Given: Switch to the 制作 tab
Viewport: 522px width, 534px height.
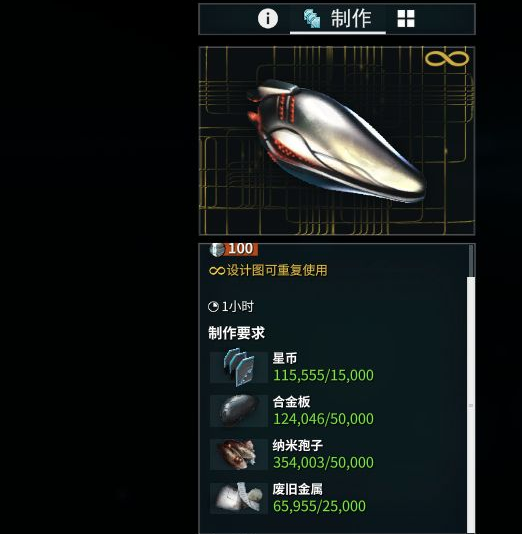Looking at the screenshot, I should [338, 18].
